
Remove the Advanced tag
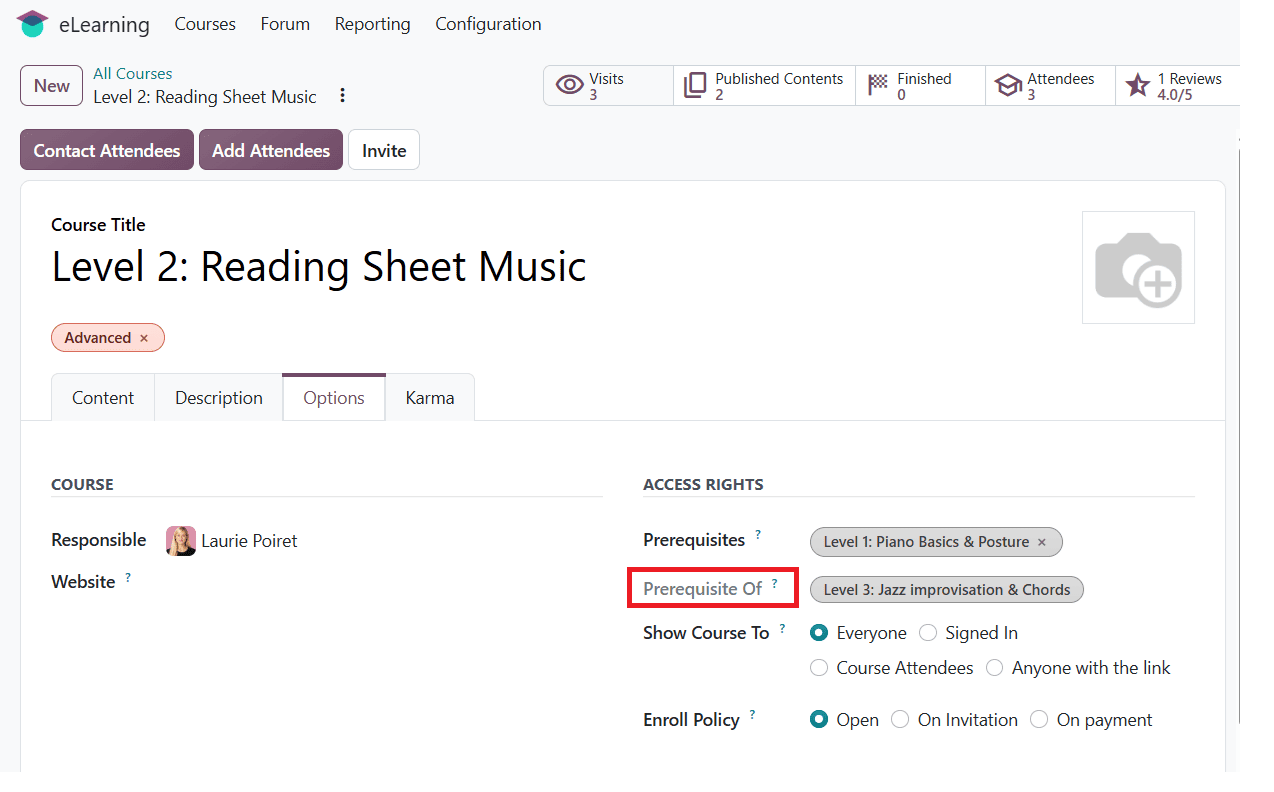(x=144, y=338)
